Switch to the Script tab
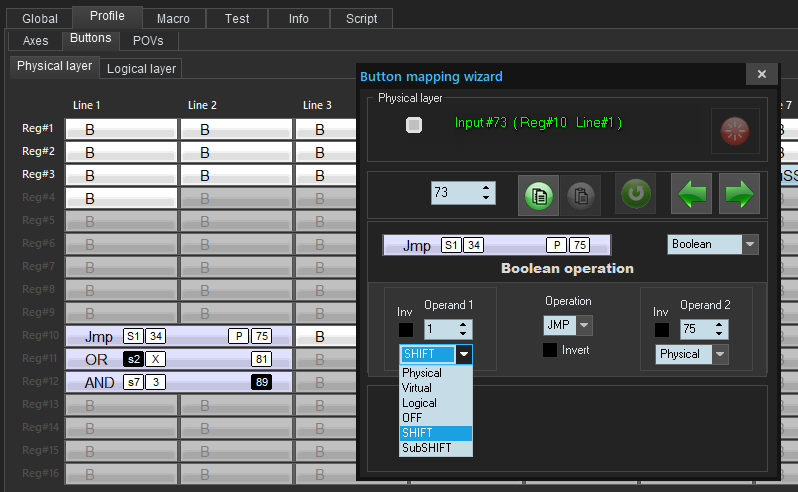 pyautogui.click(x=361, y=19)
